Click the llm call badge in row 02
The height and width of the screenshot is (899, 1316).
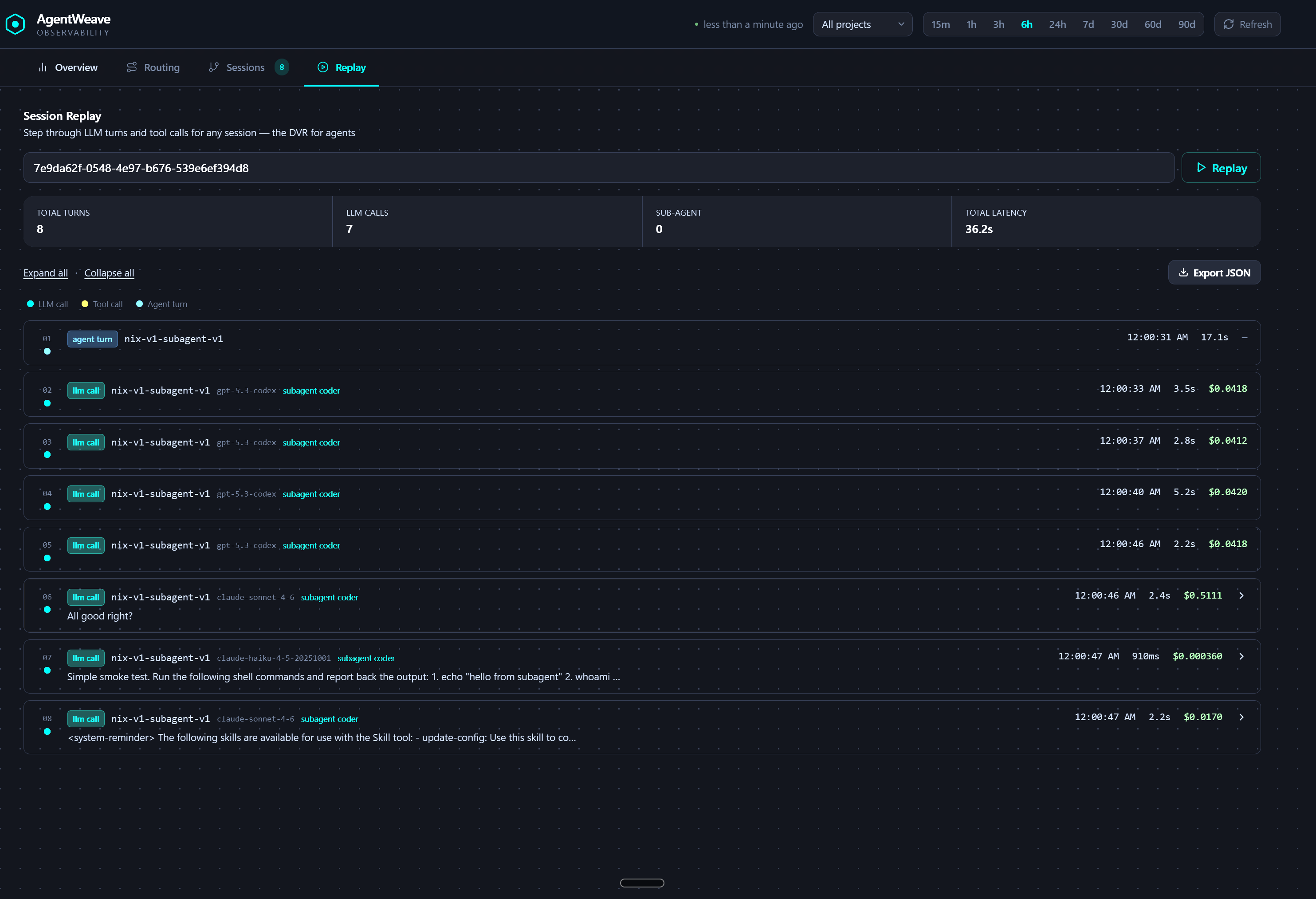click(x=86, y=390)
